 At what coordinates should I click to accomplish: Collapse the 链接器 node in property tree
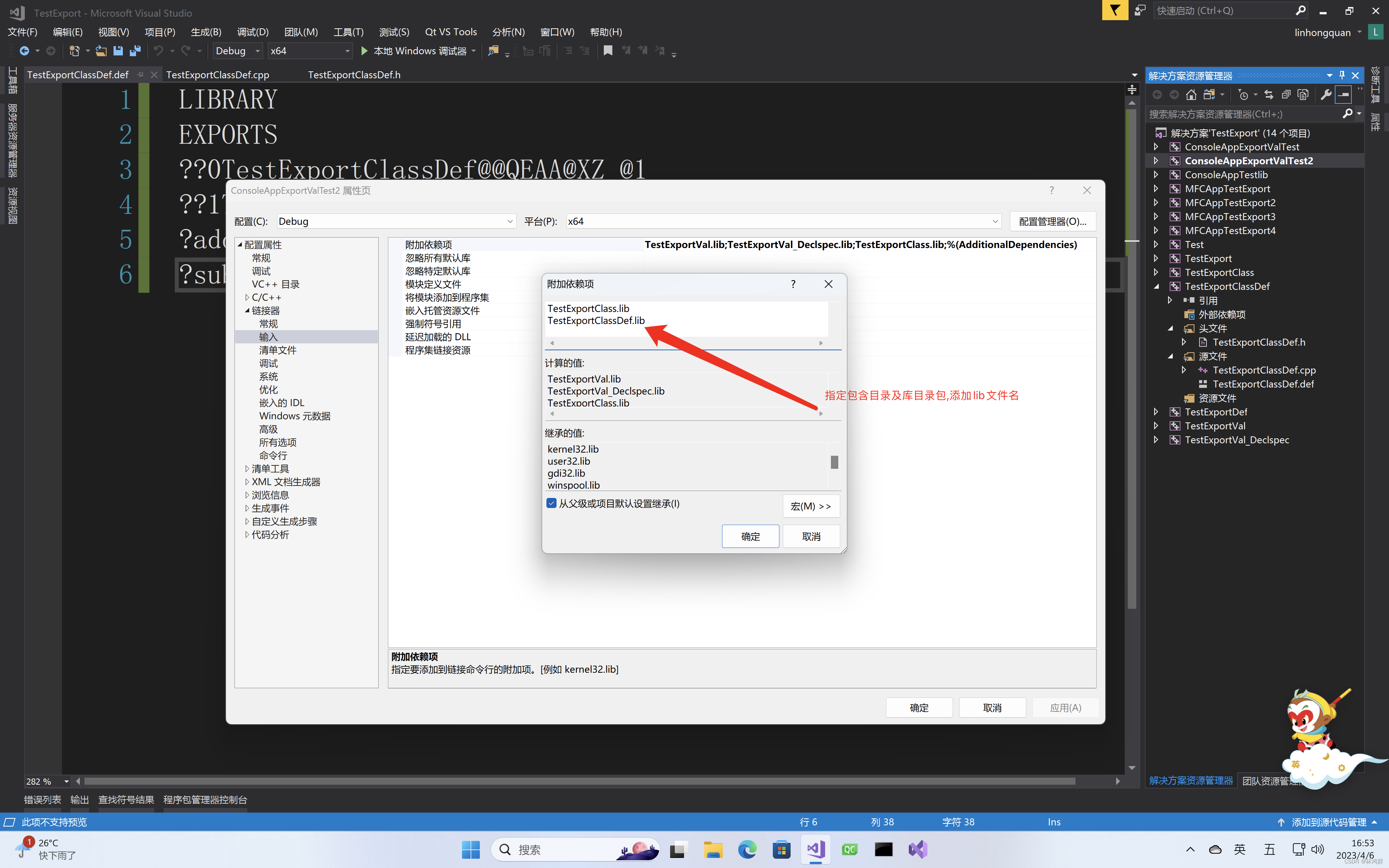(x=247, y=310)
